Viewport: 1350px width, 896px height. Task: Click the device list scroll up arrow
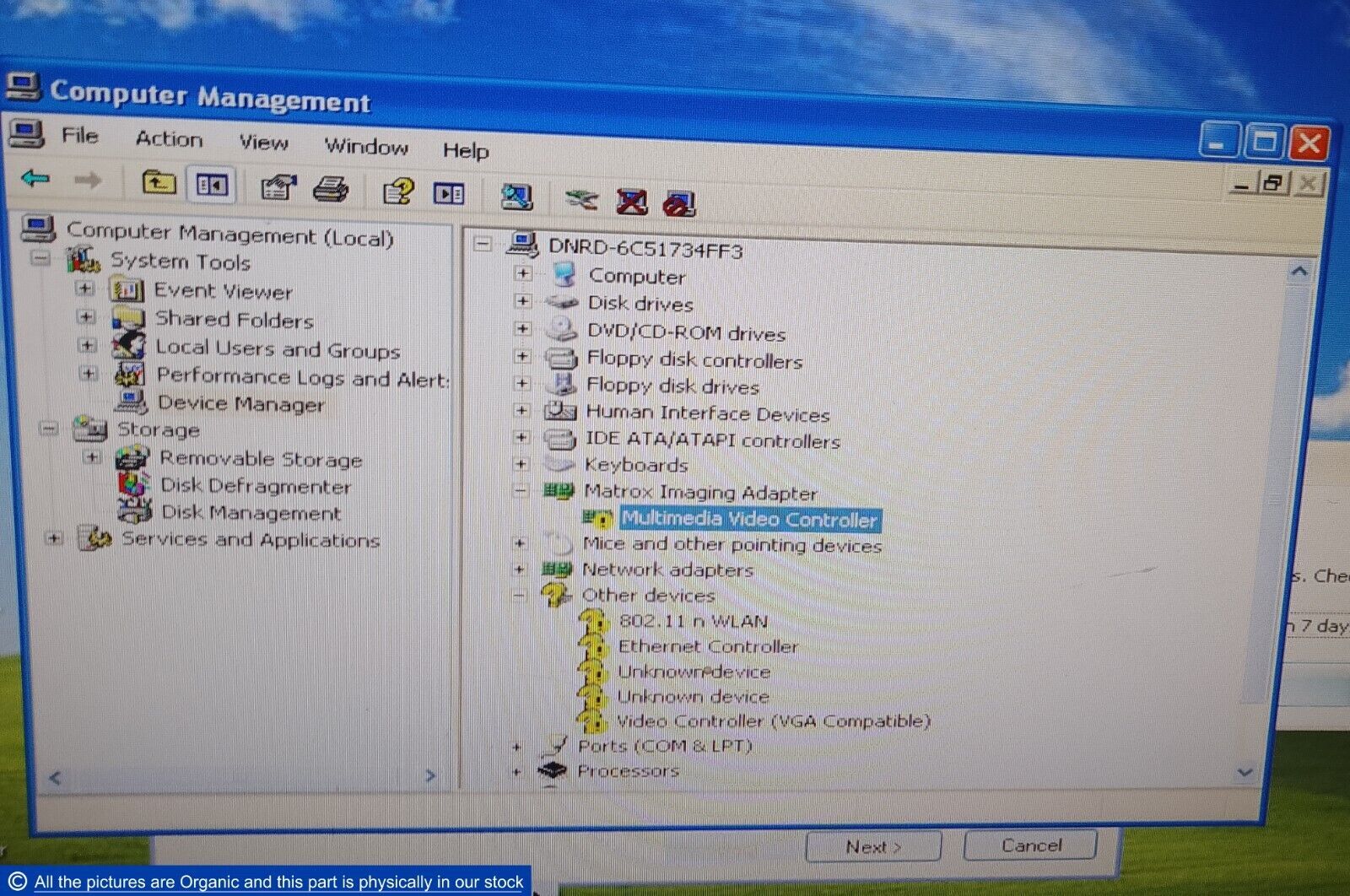[1299, 272]
